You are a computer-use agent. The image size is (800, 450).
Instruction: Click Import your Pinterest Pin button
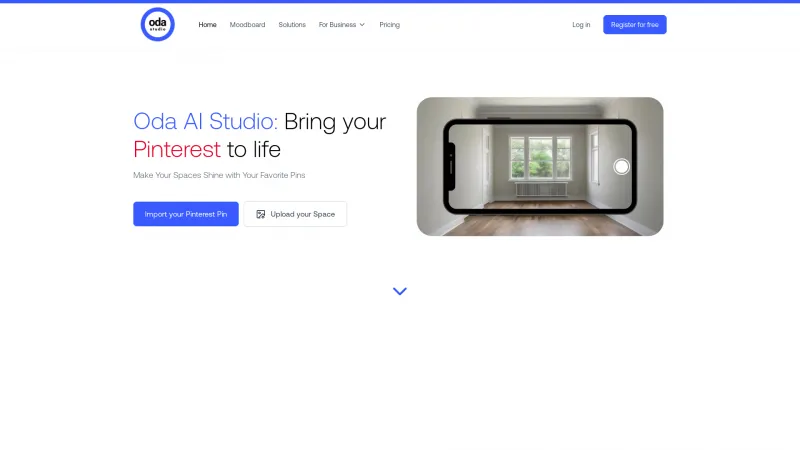(186, 214)
